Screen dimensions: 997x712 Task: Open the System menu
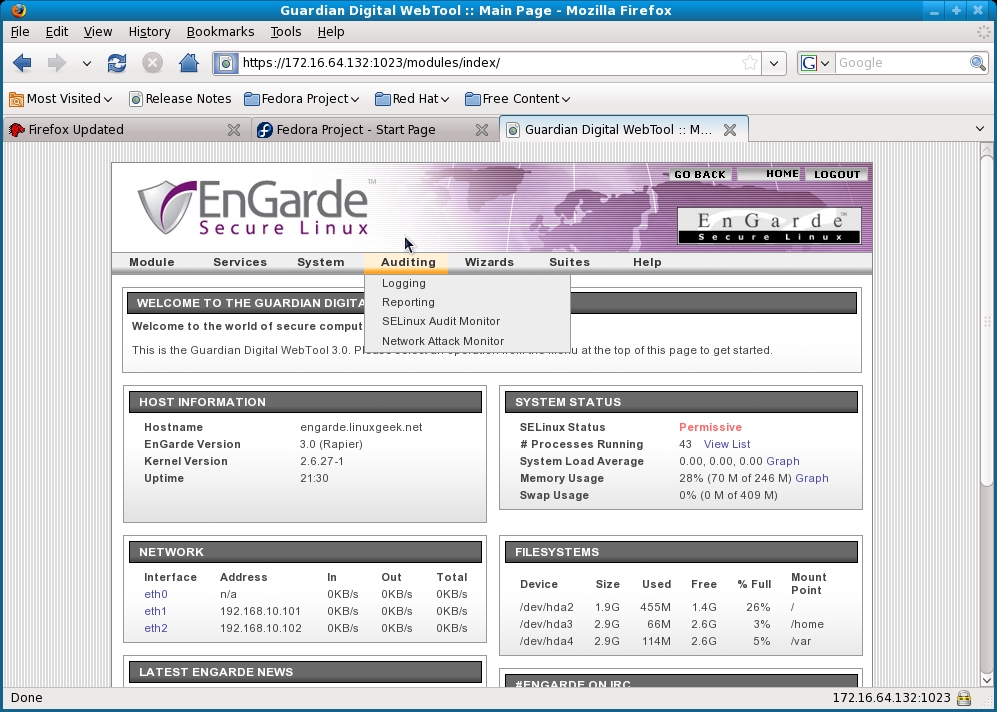pyautogui.click(x=320, y=262)
